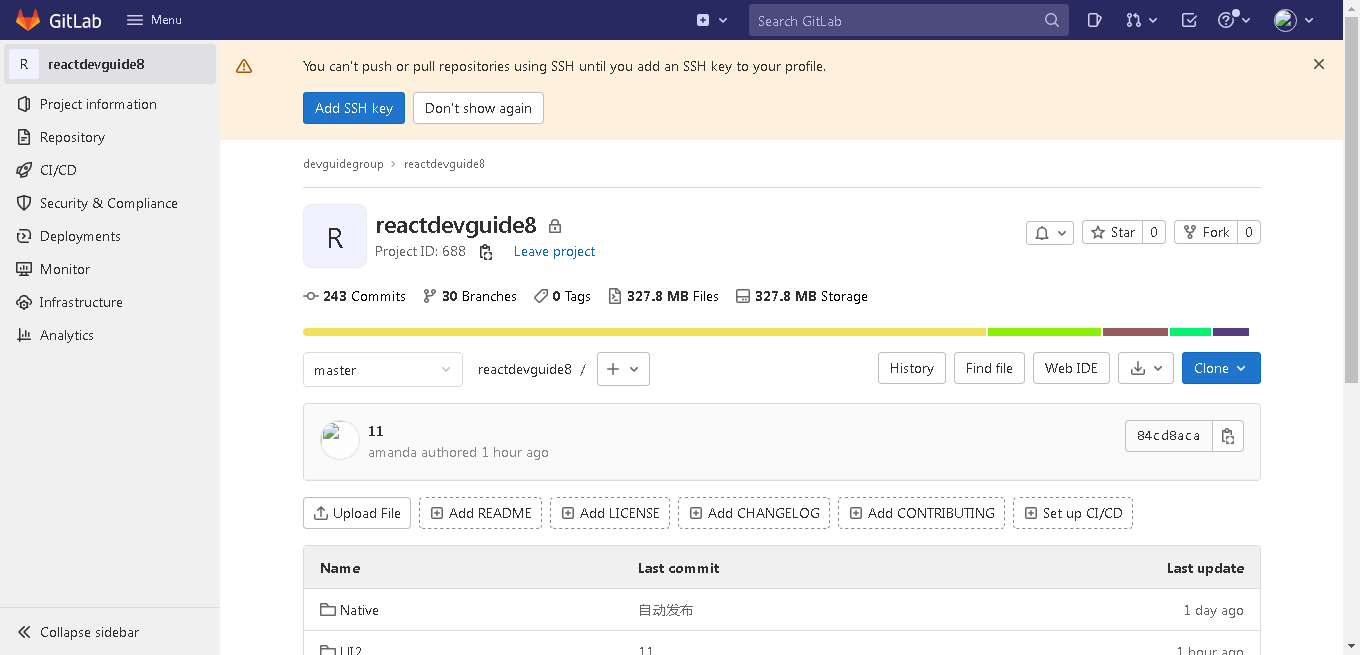
Task: Select reactdevguide8 project in sidebar header
Action: 110,64
